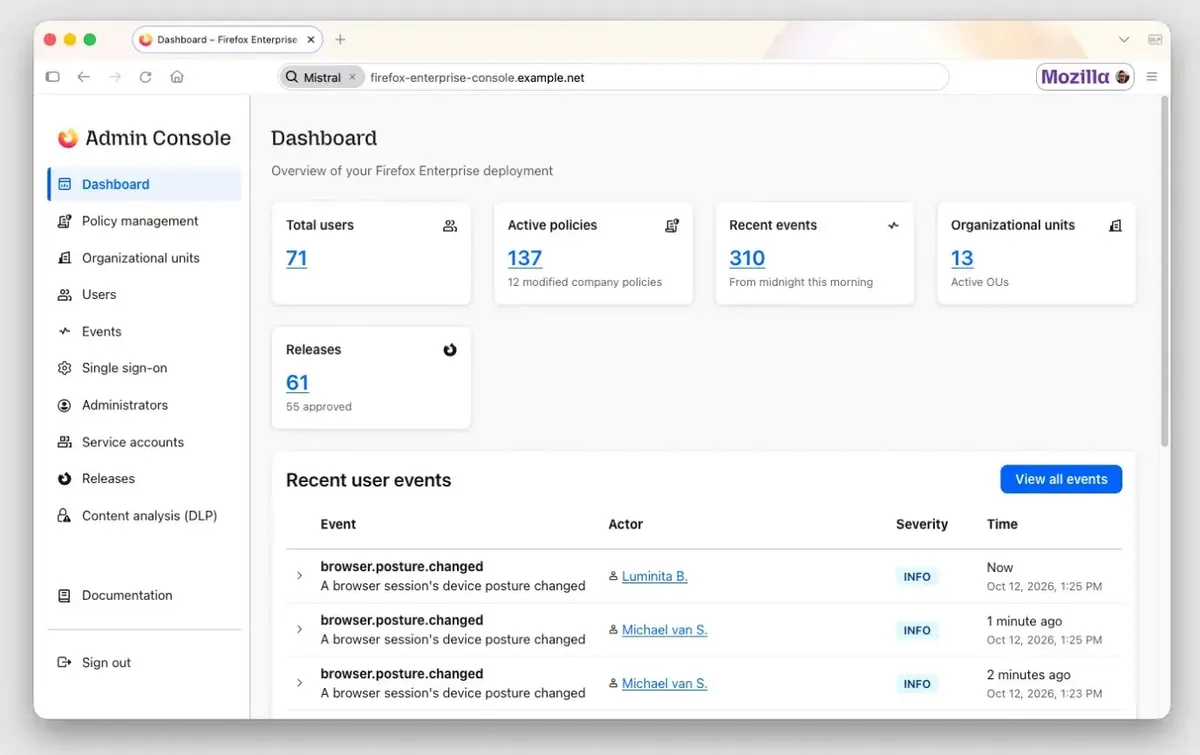This screenshot has height=755, width=1200.
Task: Open a new tab with plus button
Action: 340,40
